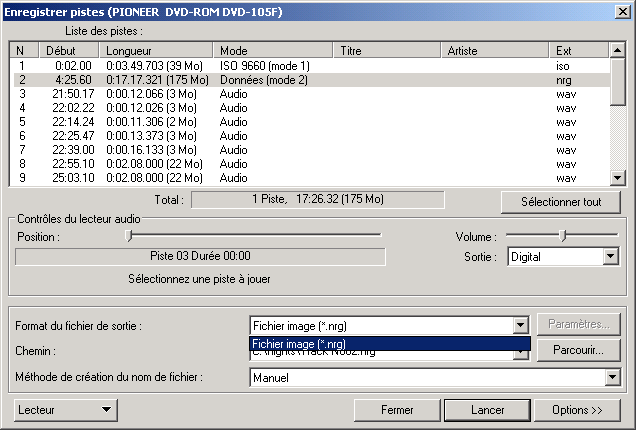Click the Volume slider handle
The height and width of the screenshot is (430, 636).
563,235
